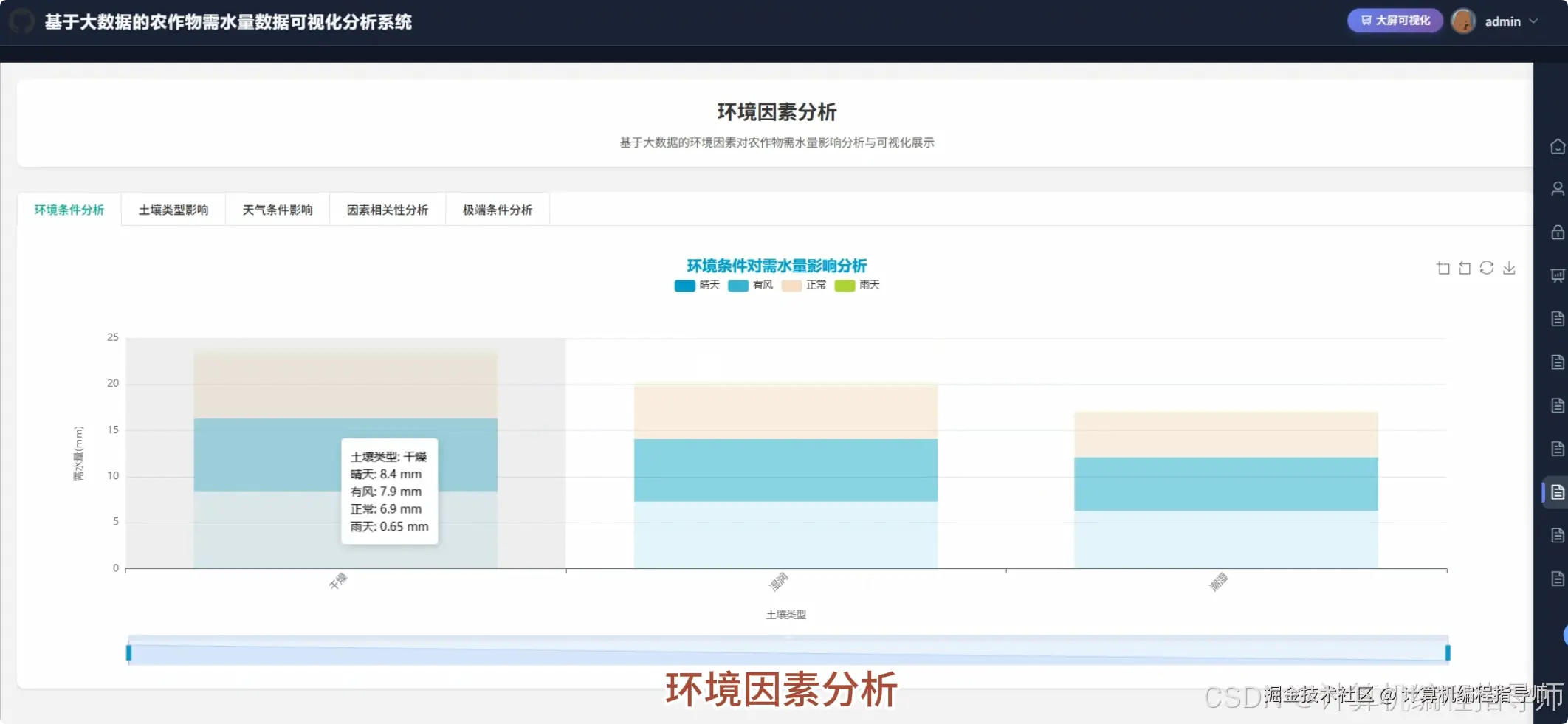Open the presentation board icon in the sidebar

[1558, 275]
